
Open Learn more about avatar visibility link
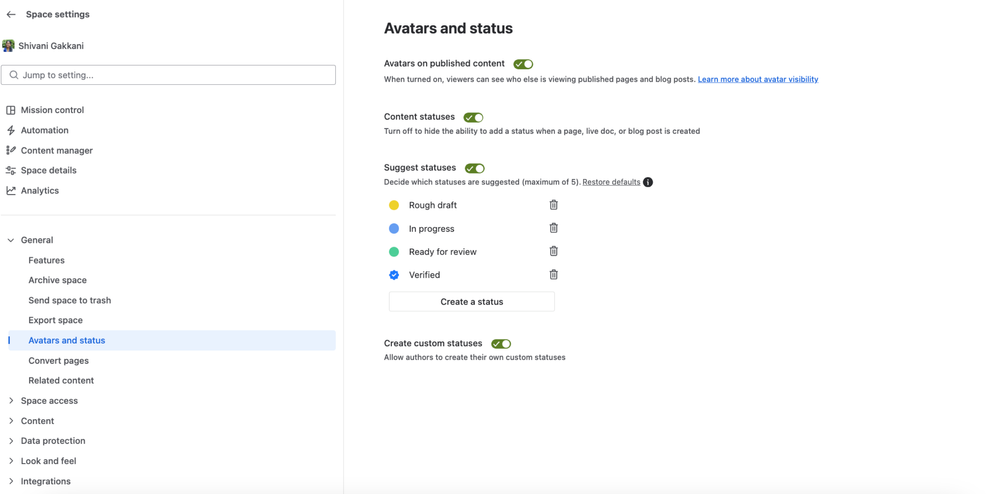(757, 79)
